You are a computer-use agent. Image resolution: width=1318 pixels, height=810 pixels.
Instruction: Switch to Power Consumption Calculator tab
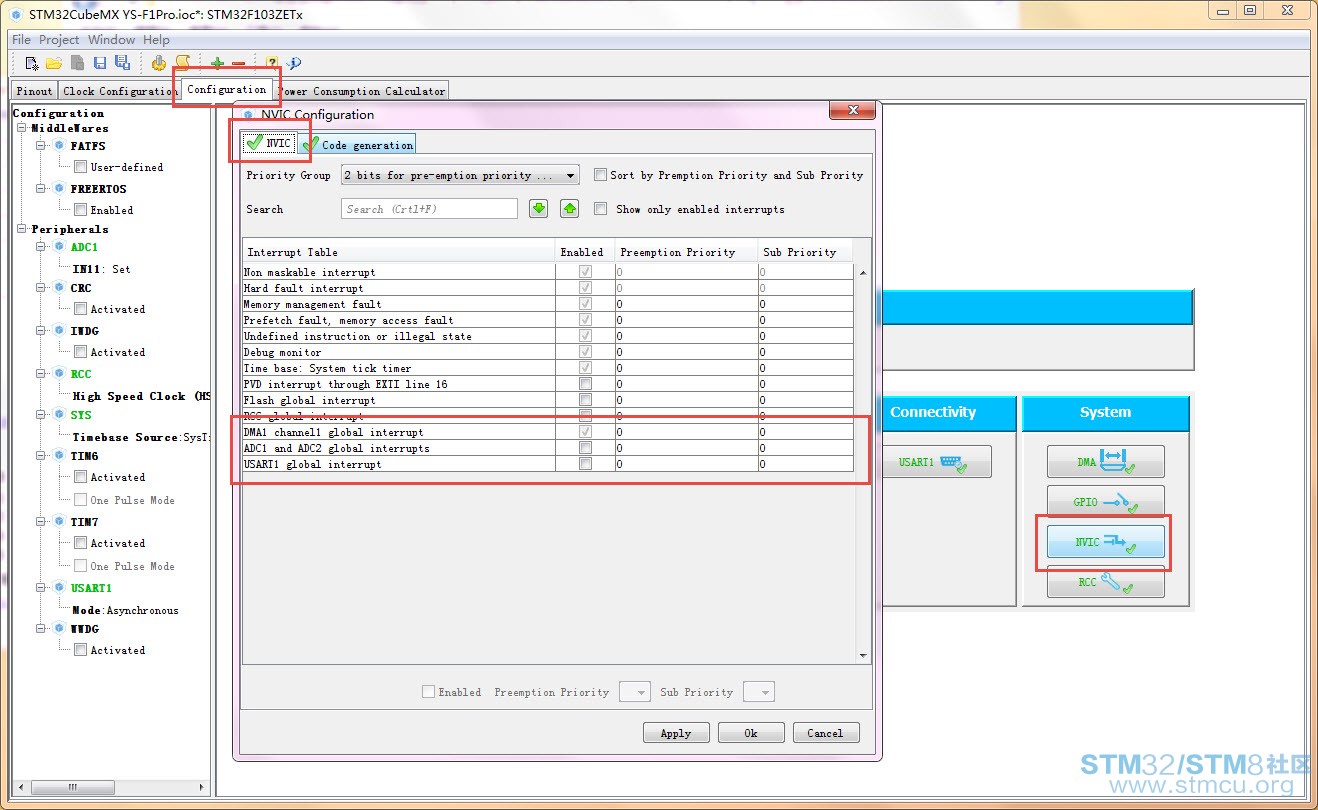361,91
